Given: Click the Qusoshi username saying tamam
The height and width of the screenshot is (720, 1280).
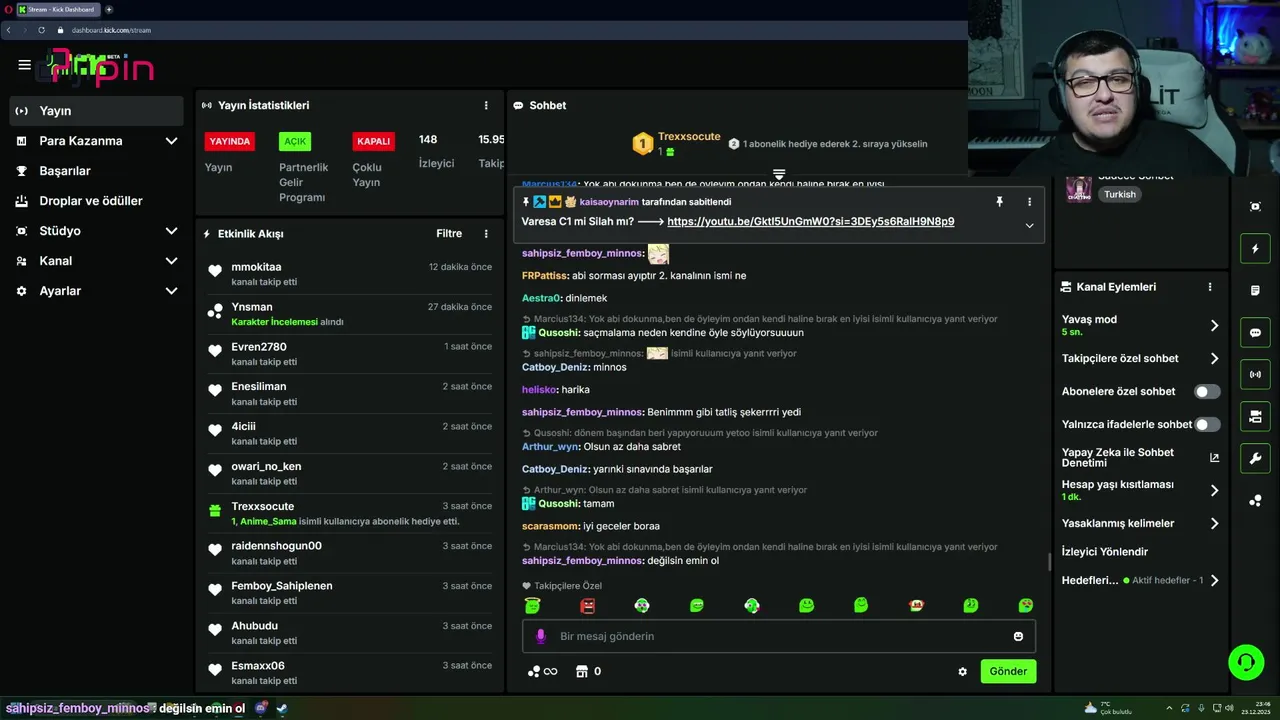Looking at the screenshot, I should [x=559, y=504].
